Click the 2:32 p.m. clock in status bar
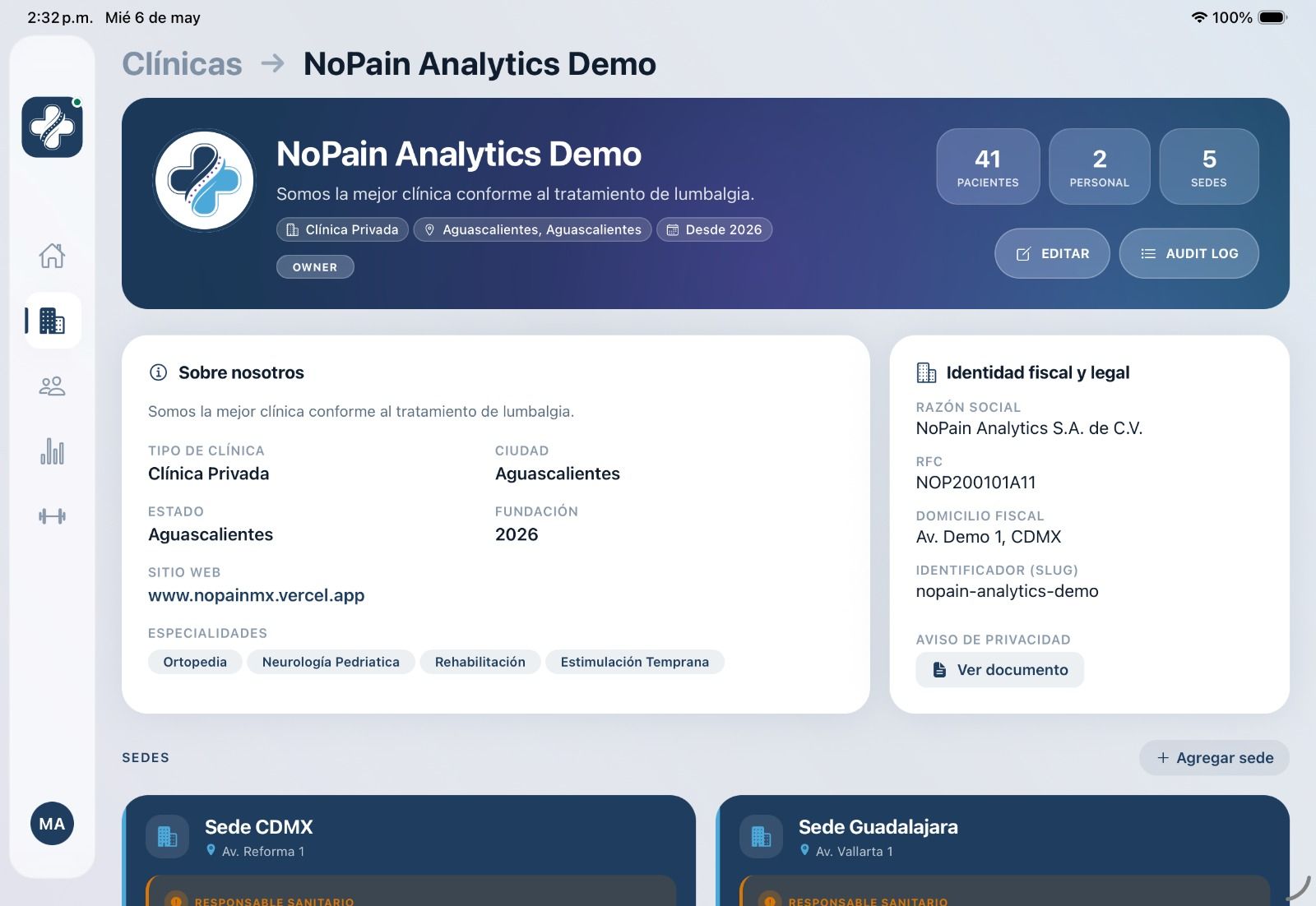The width and height of the screenshot is (1316, 906). [x=60, y=17]
